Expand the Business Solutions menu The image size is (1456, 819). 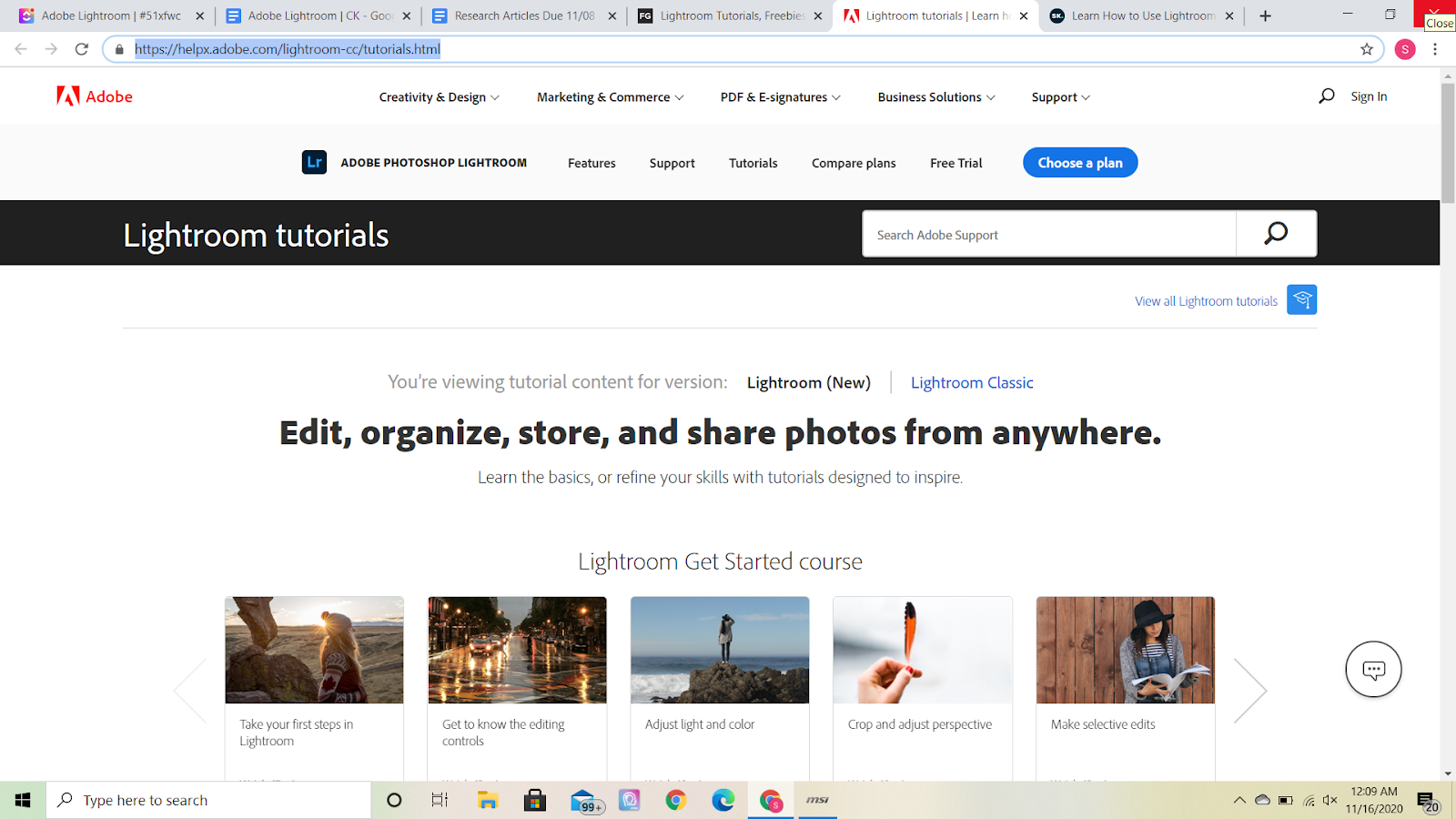point(936,97)
